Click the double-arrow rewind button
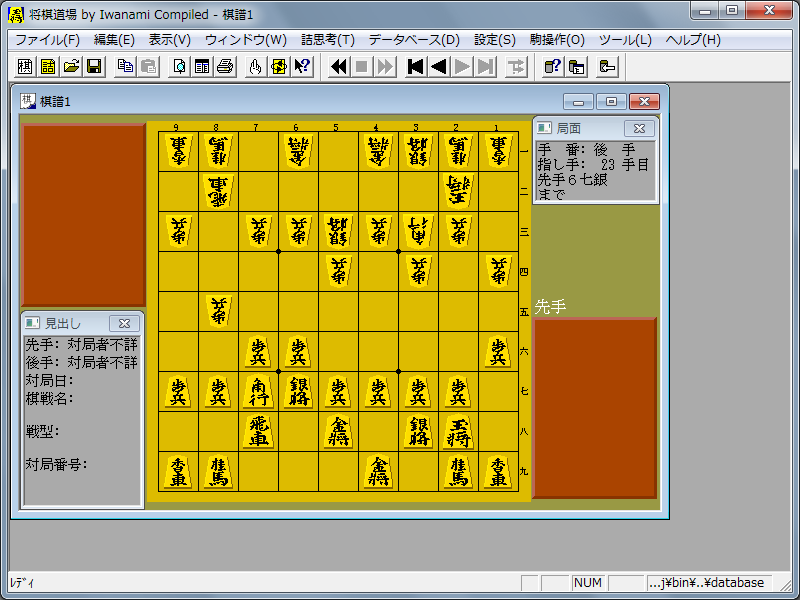 339,67
